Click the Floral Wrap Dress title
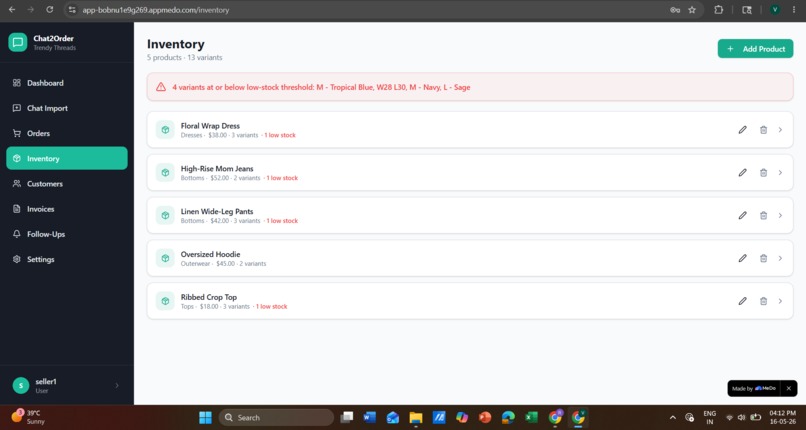Screen dimensions: 806x430 210,126
